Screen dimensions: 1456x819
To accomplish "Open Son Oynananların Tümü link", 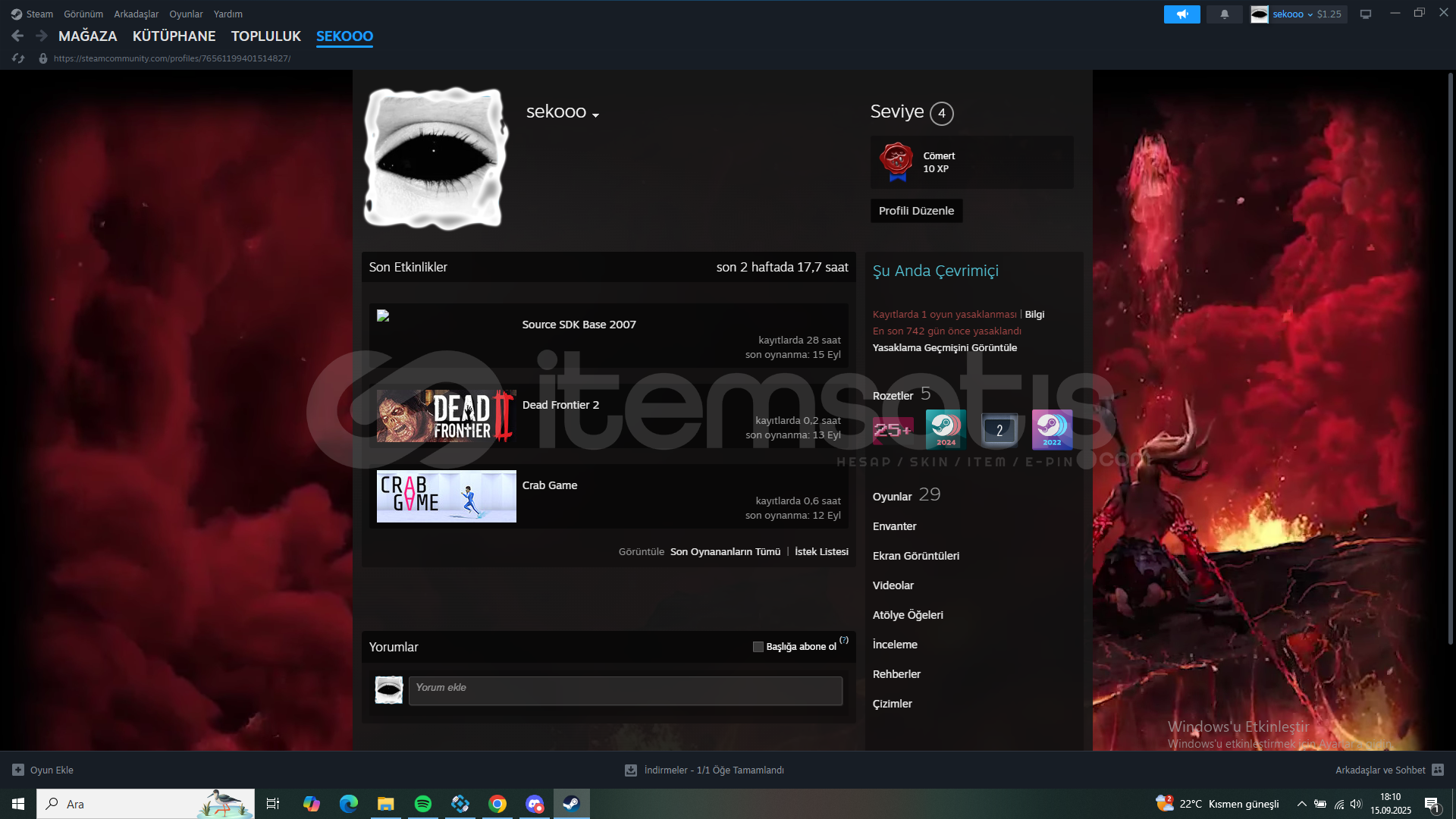I will (725, 552).
